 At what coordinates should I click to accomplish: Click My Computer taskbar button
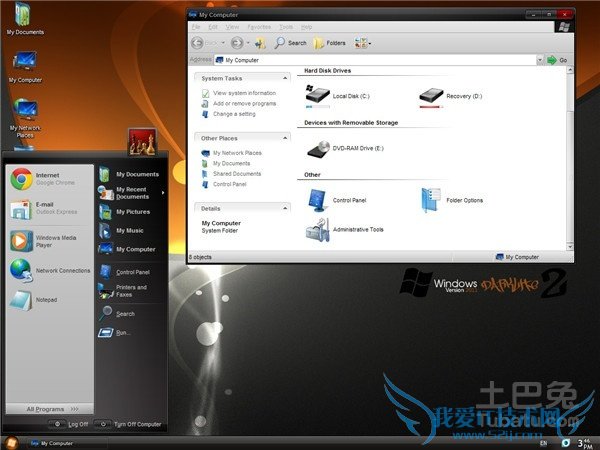click(65, 443)
